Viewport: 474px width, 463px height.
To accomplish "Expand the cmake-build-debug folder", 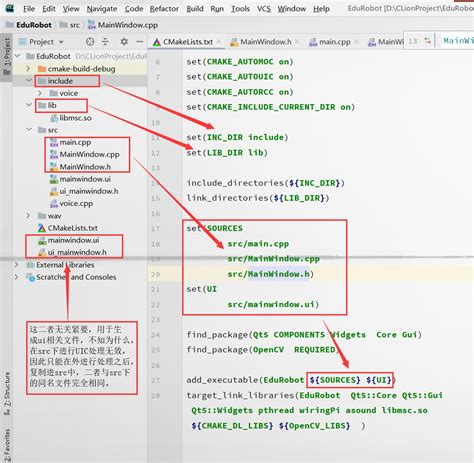I will point(29,68).
